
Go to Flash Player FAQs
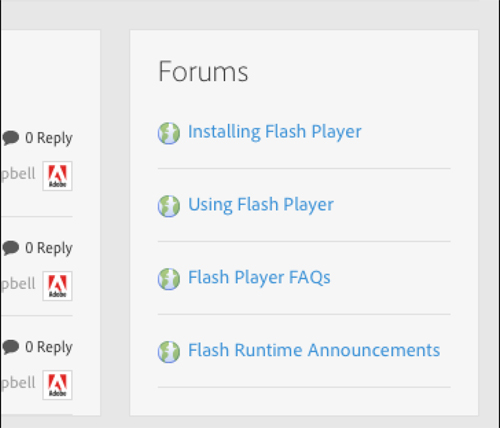click(259, 278)
